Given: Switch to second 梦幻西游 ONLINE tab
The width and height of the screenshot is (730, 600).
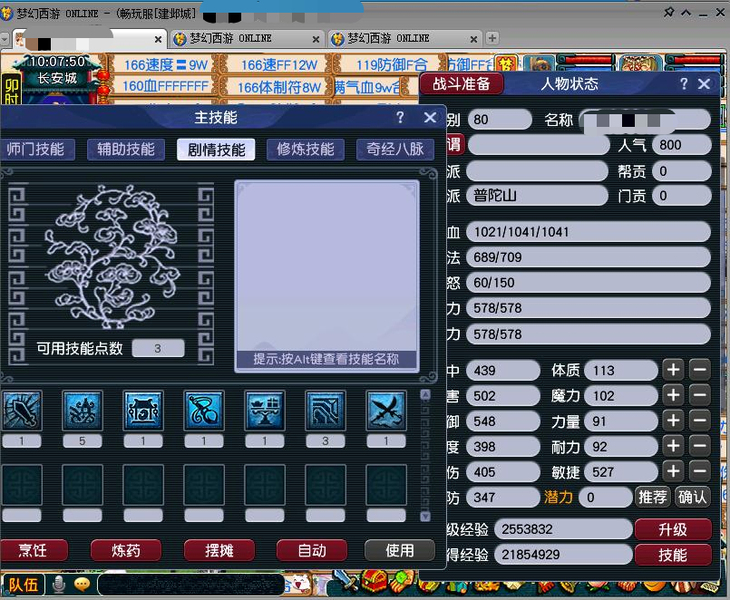Looking at the screenshot, I should pos(247,39).
